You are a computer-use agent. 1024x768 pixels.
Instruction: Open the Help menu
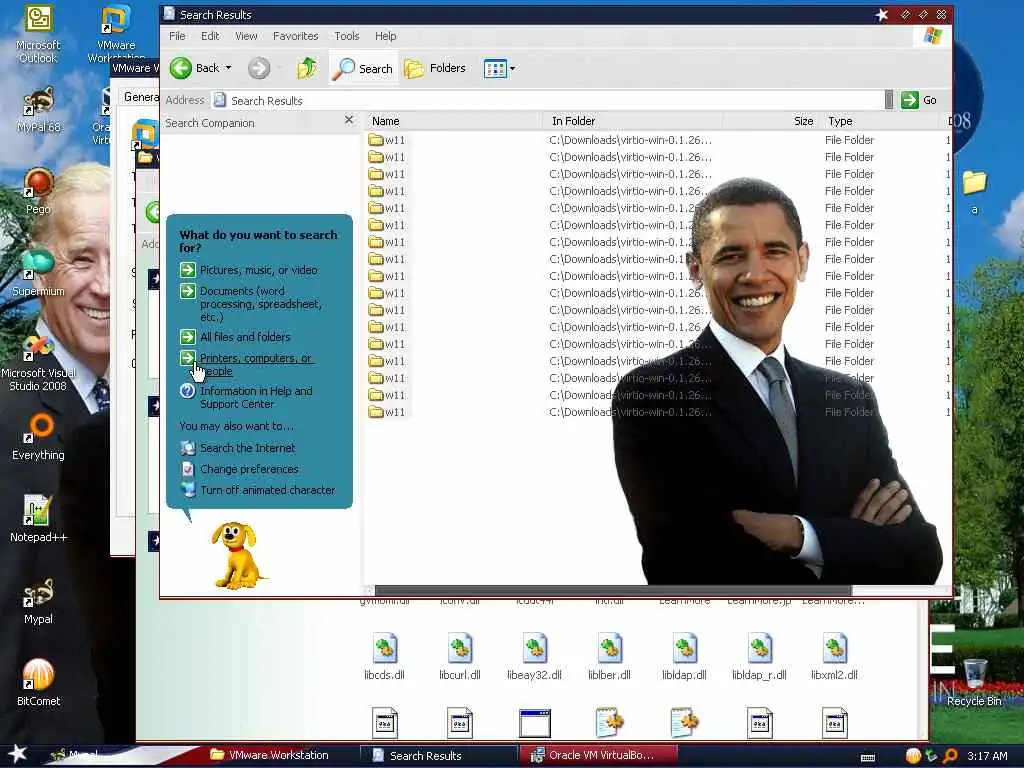pos(385,36)
